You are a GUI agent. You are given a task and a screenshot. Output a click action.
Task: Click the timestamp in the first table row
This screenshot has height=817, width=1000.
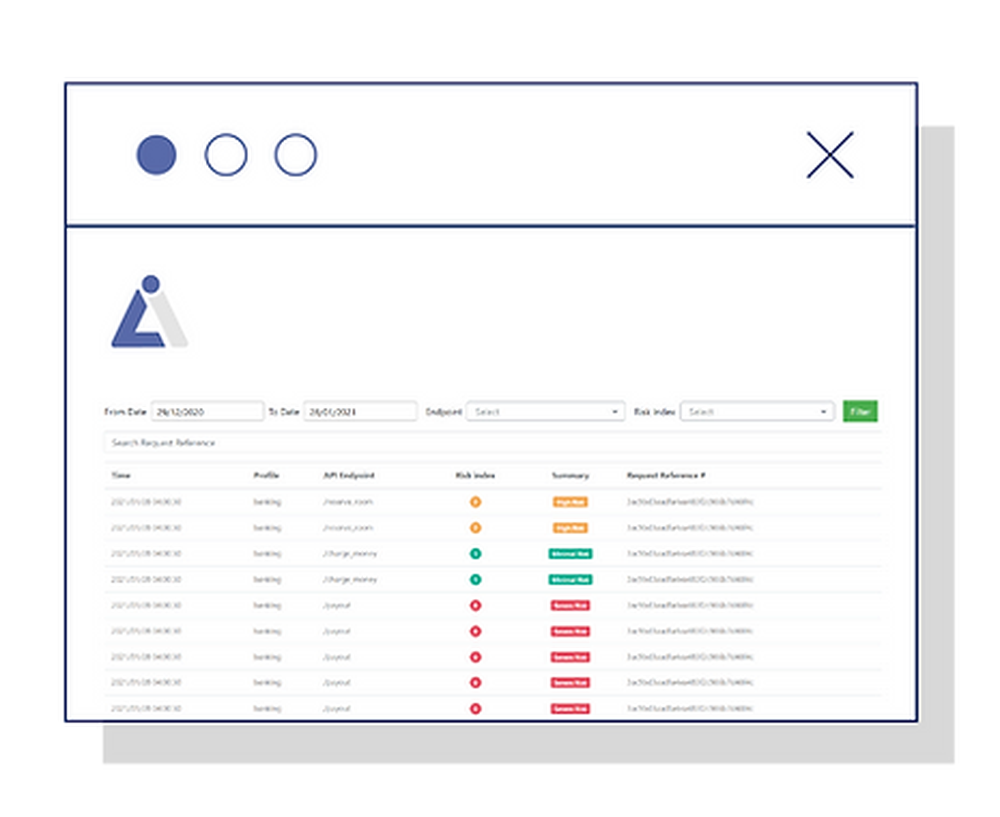click(146, 502)
